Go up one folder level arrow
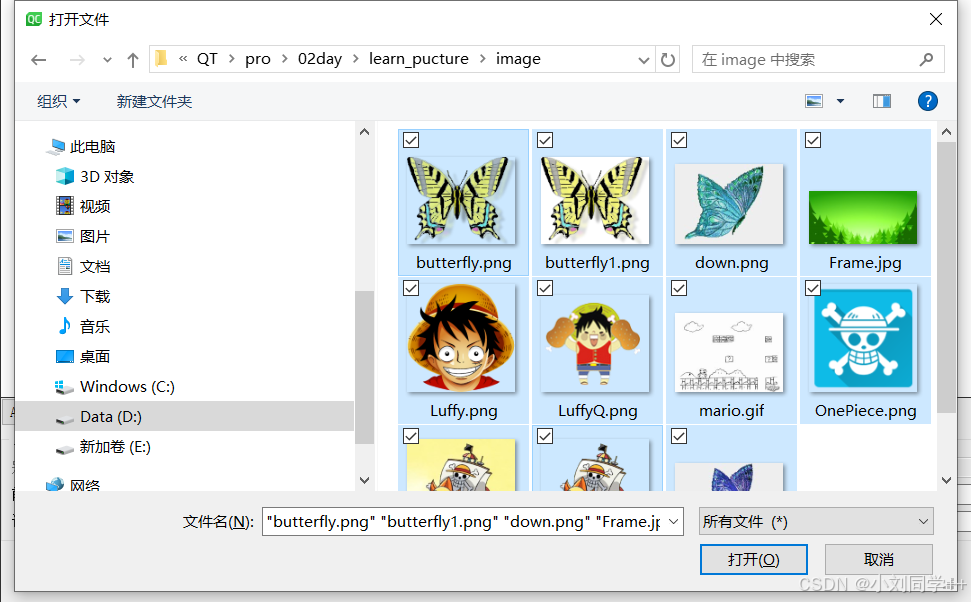This screenshot has height=602, width=971. coord(133,60)
